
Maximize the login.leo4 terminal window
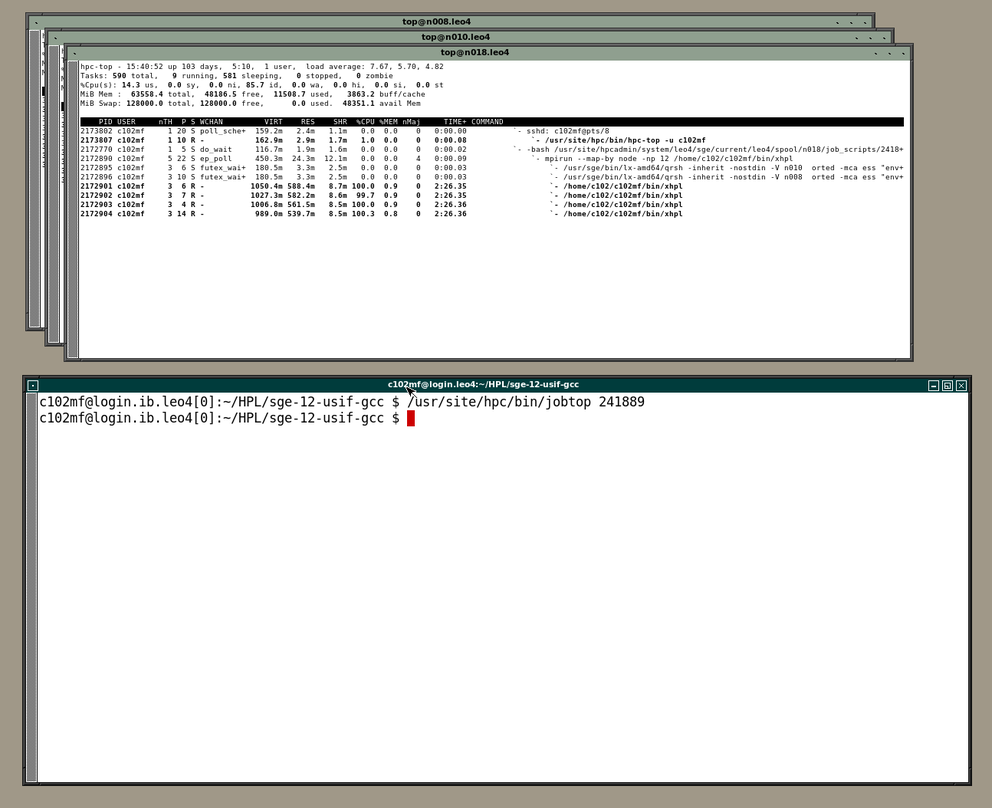[947, 385]
